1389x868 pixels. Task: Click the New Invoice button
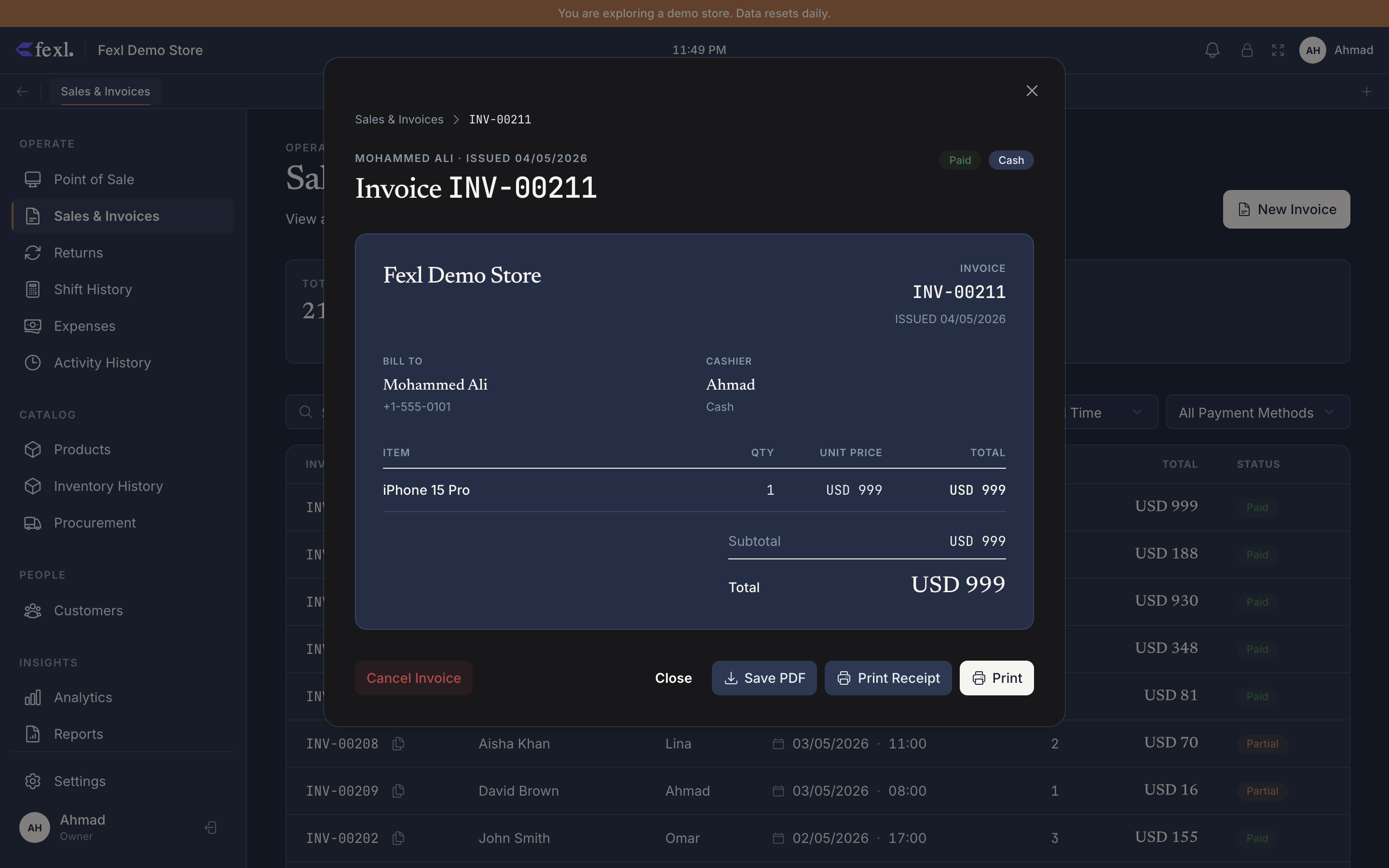point(1286,209)
